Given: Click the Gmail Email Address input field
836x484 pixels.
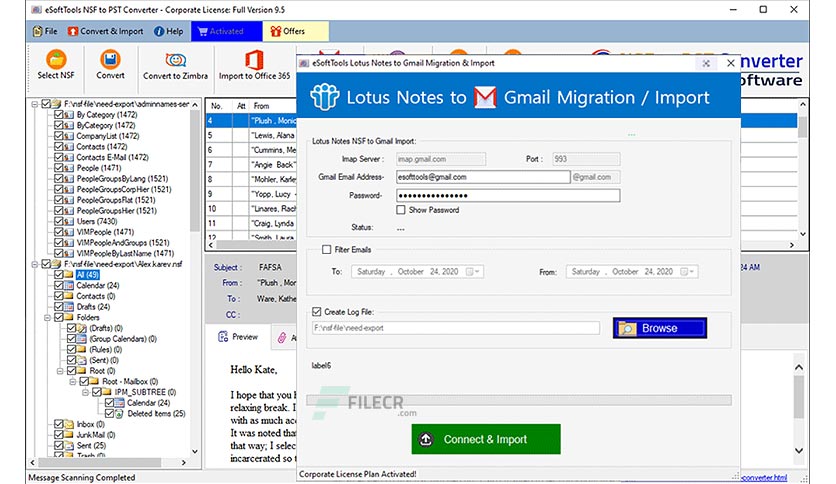Looking at the screenshot, I should pyautogui.click(x=483, y=177).
